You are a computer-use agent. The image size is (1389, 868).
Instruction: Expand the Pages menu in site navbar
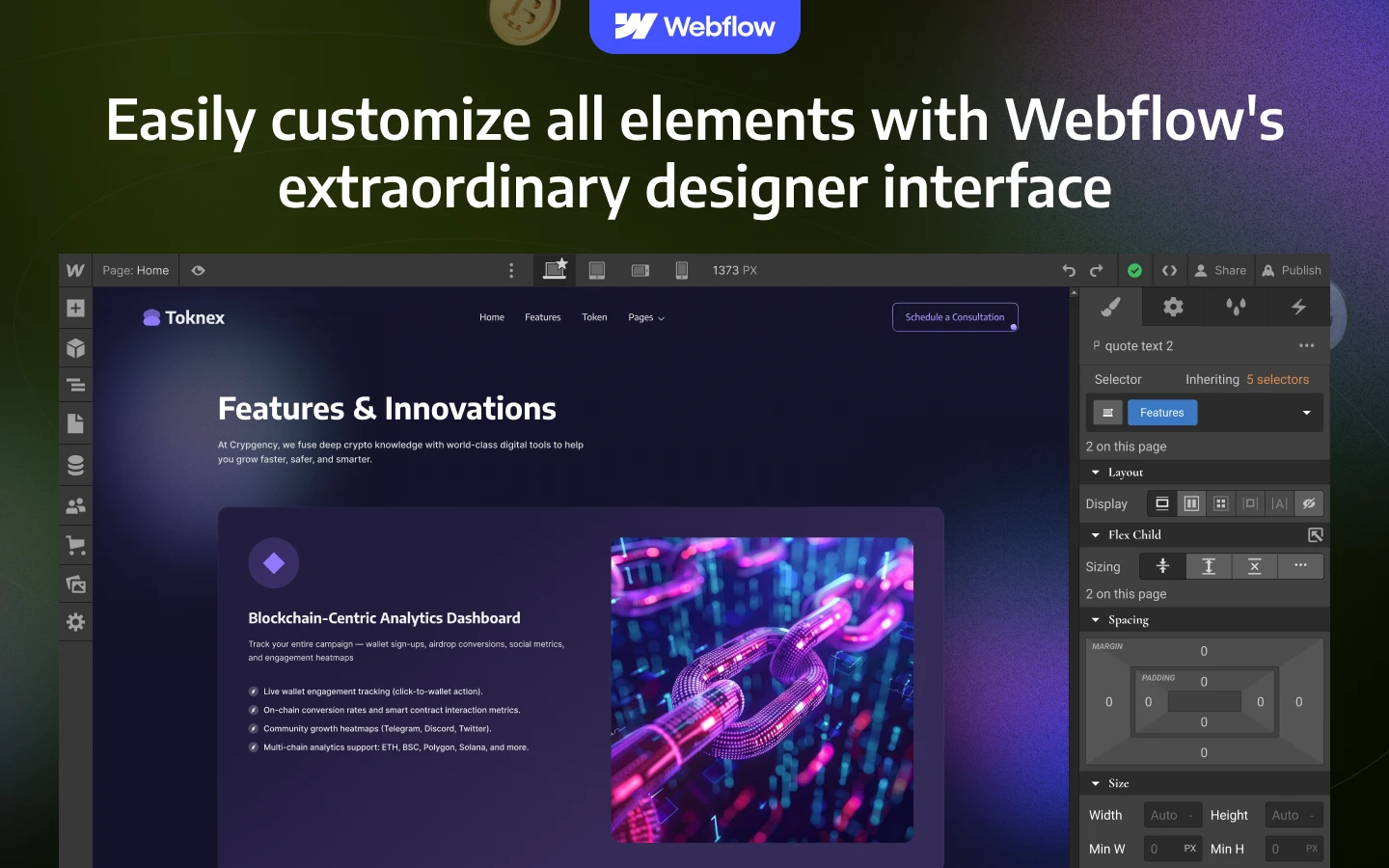click(646, 317)
